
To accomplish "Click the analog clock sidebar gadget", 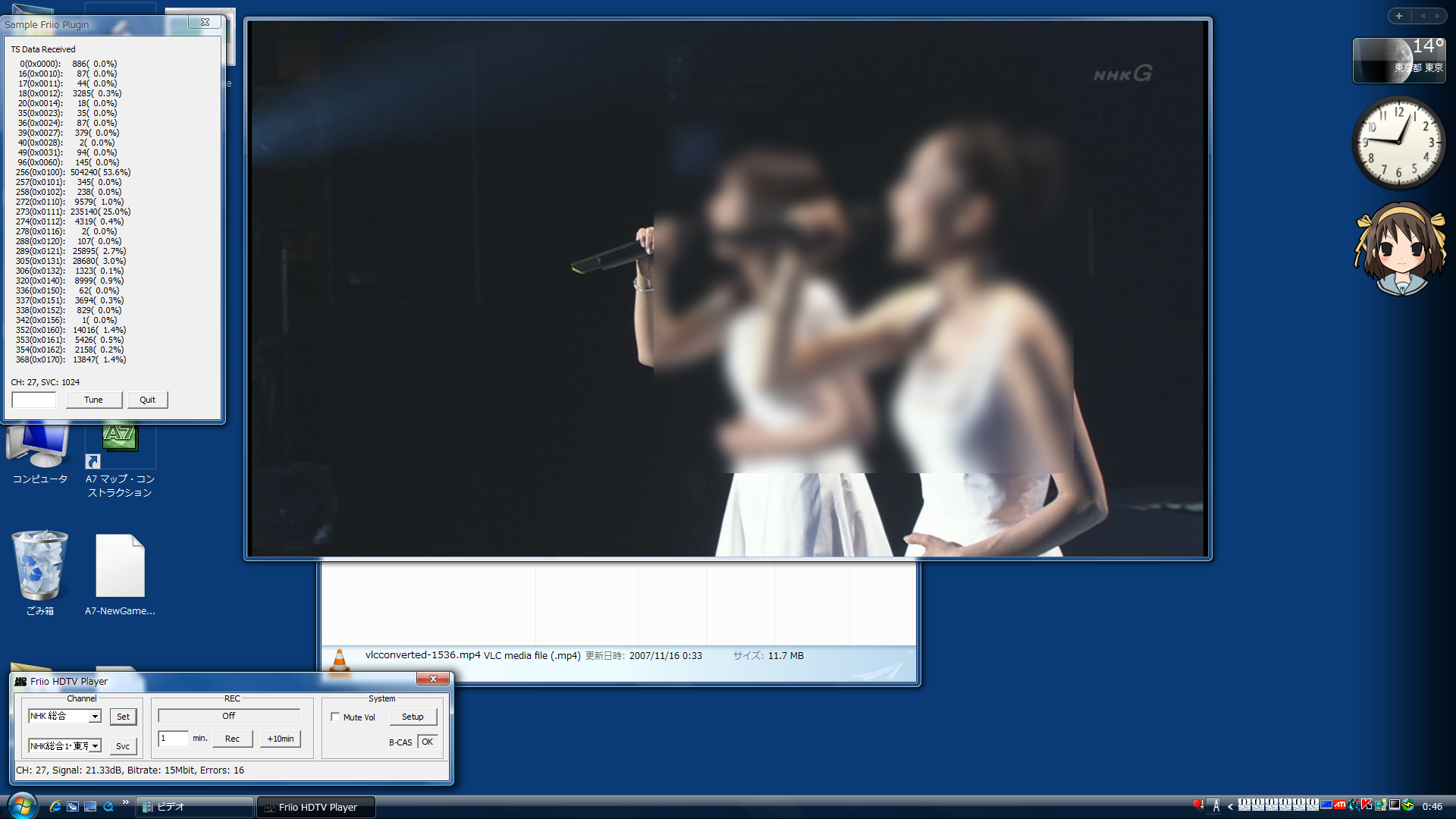I will point(1399,142).
